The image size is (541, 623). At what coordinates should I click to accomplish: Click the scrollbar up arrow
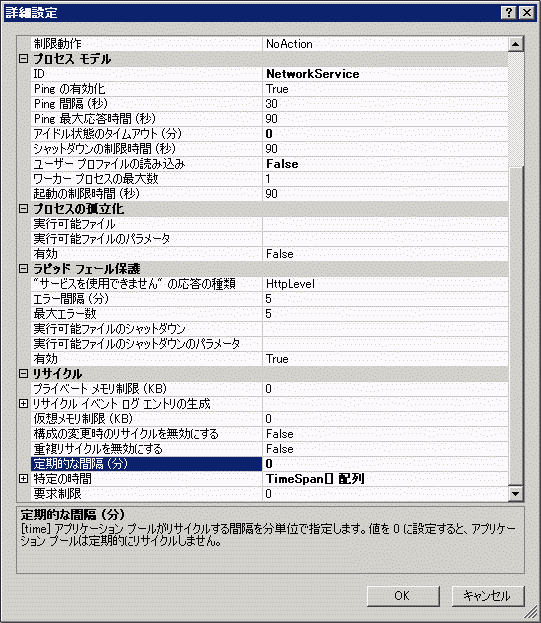[516, 44]
